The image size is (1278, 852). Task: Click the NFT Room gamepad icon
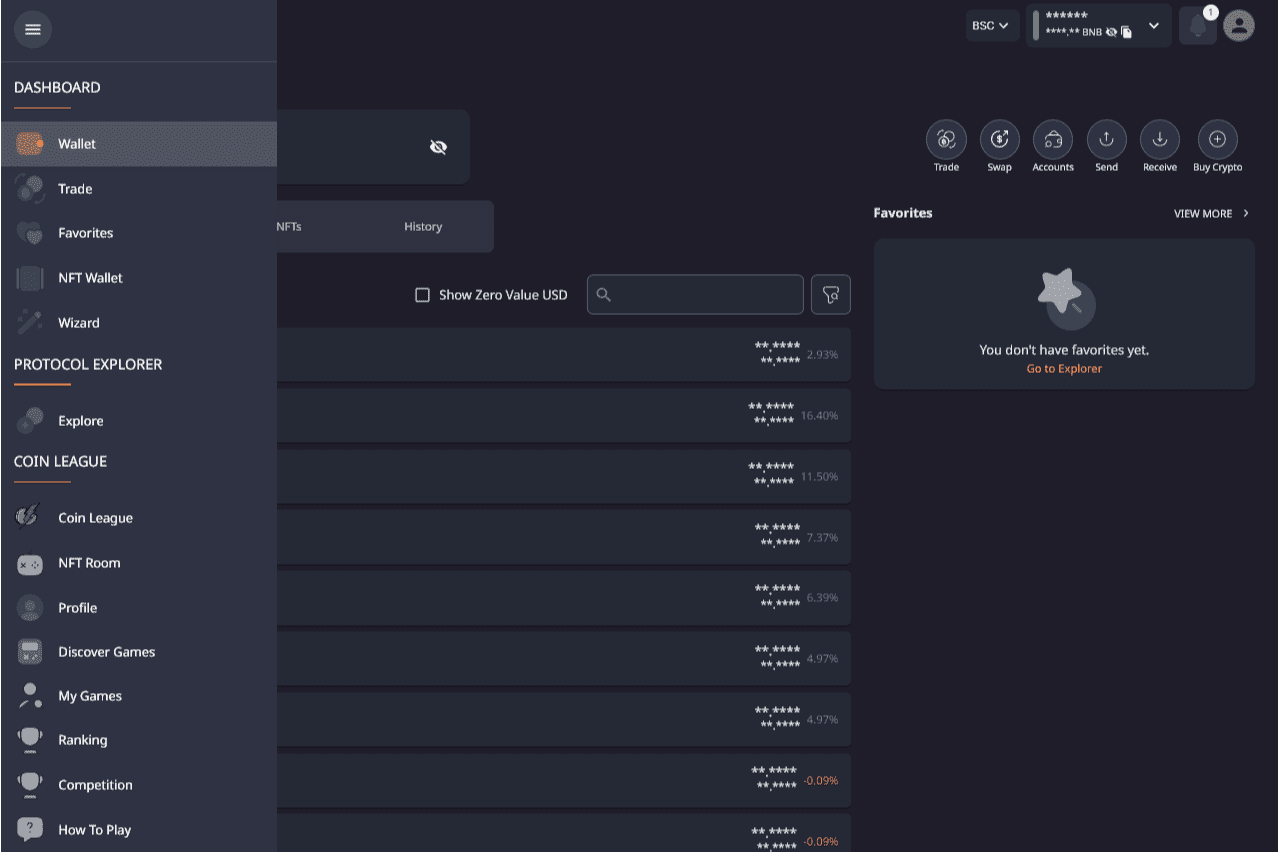click(x=30, y=563)
